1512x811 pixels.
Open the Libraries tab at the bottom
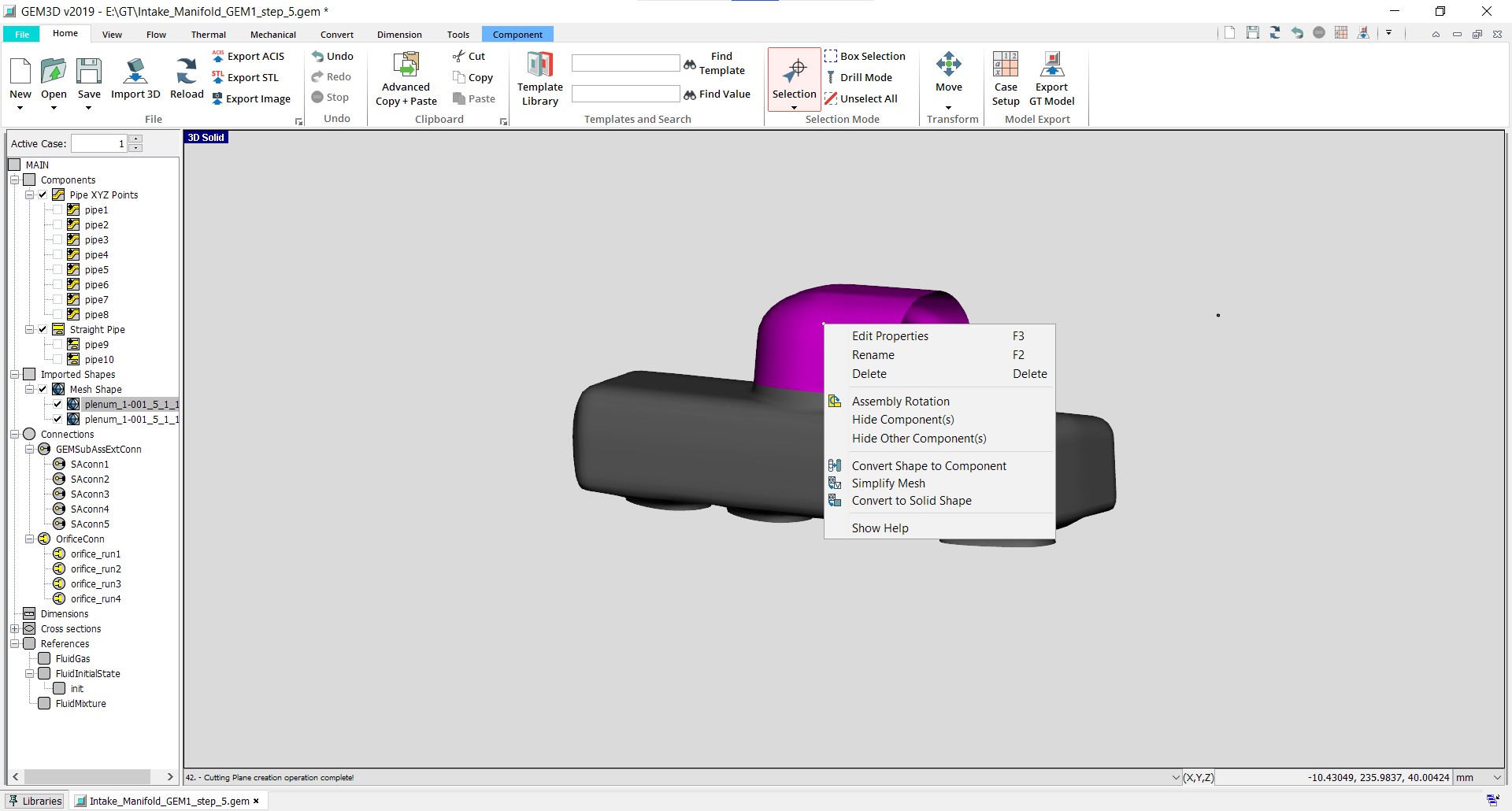[x=35, y=801]
